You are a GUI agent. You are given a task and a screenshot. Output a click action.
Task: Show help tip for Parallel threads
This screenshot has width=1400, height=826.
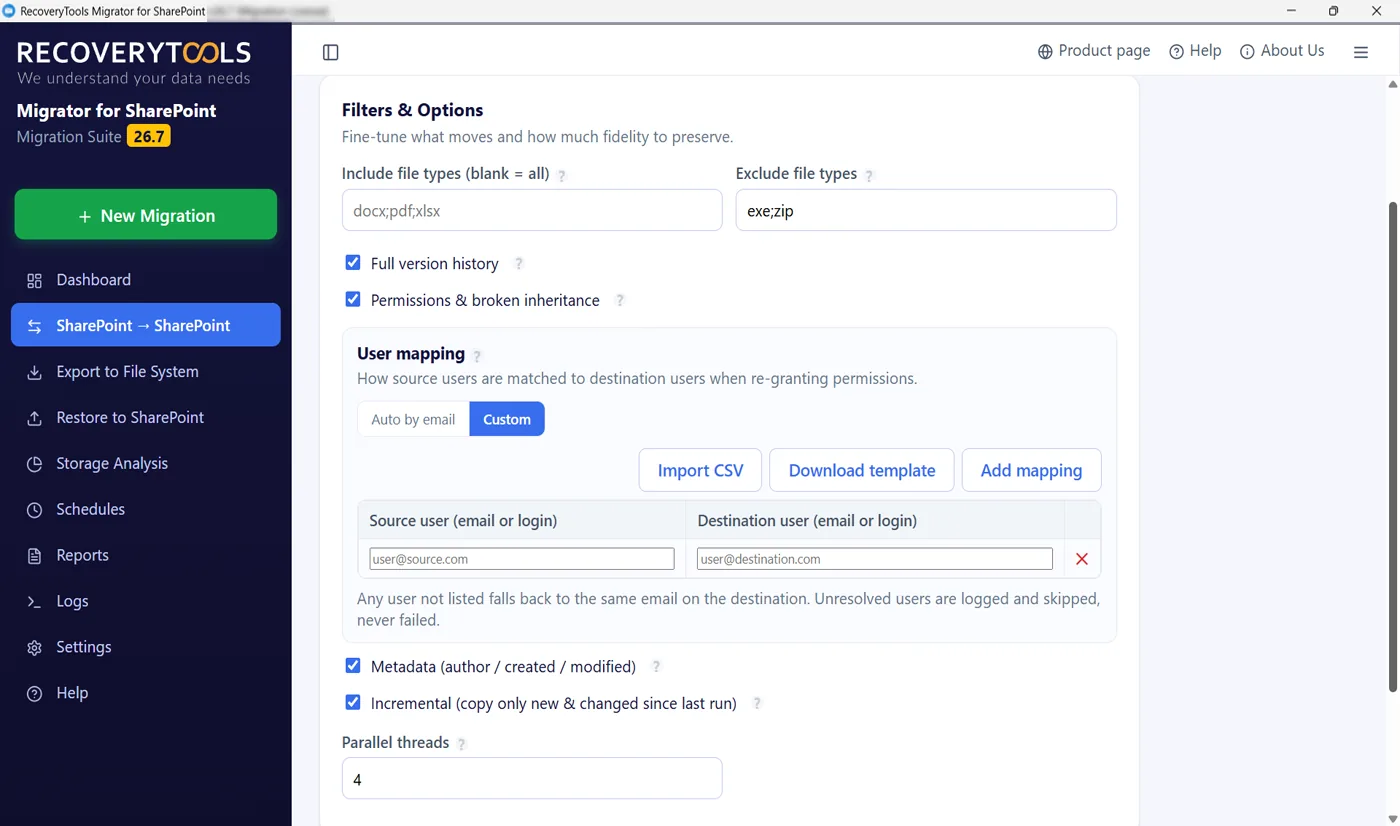tap(461, 744)
